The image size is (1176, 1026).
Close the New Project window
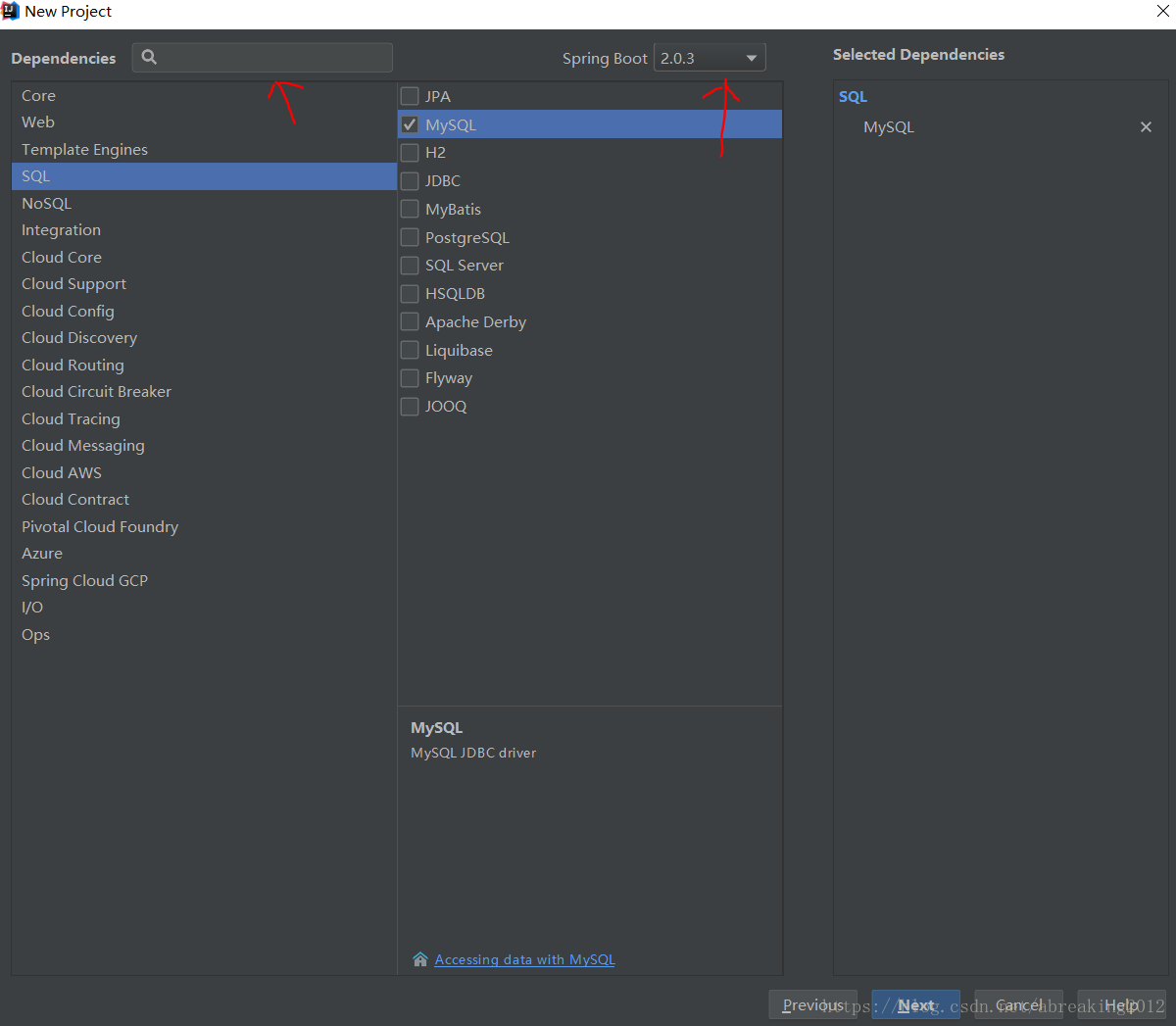click(1162, 11)
